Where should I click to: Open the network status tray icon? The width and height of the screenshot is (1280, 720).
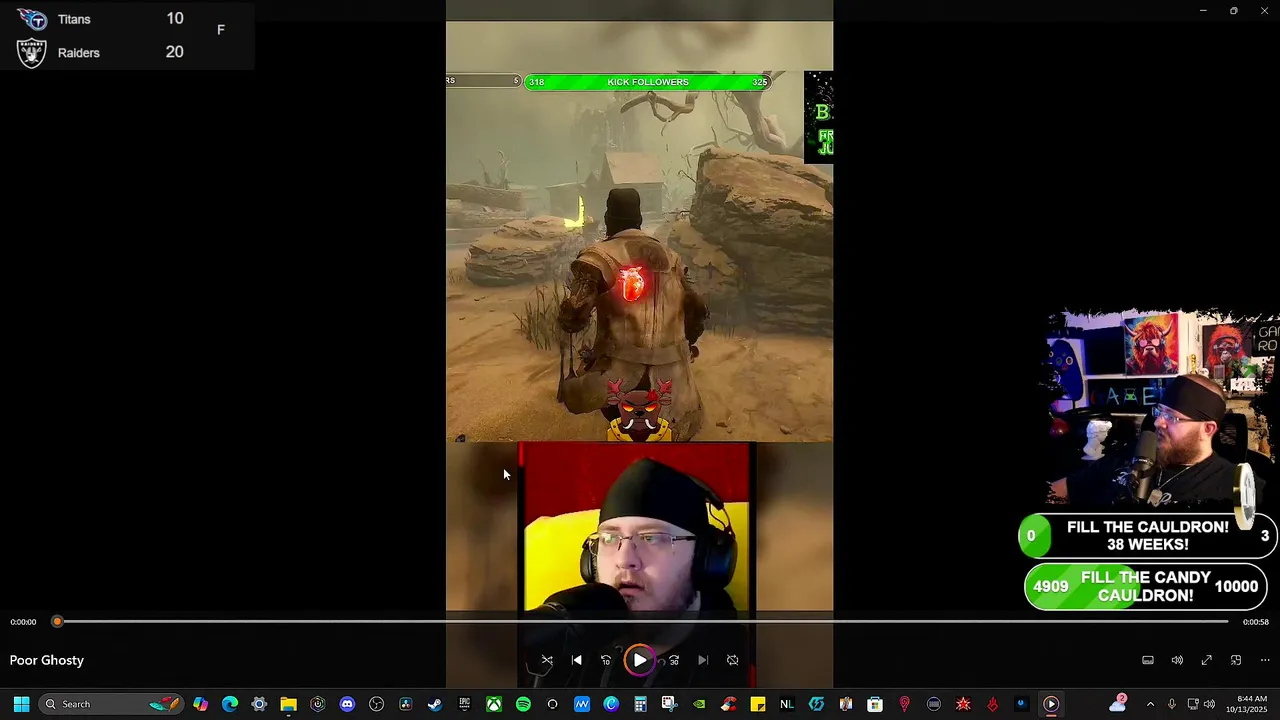[x=1193, y=704]
